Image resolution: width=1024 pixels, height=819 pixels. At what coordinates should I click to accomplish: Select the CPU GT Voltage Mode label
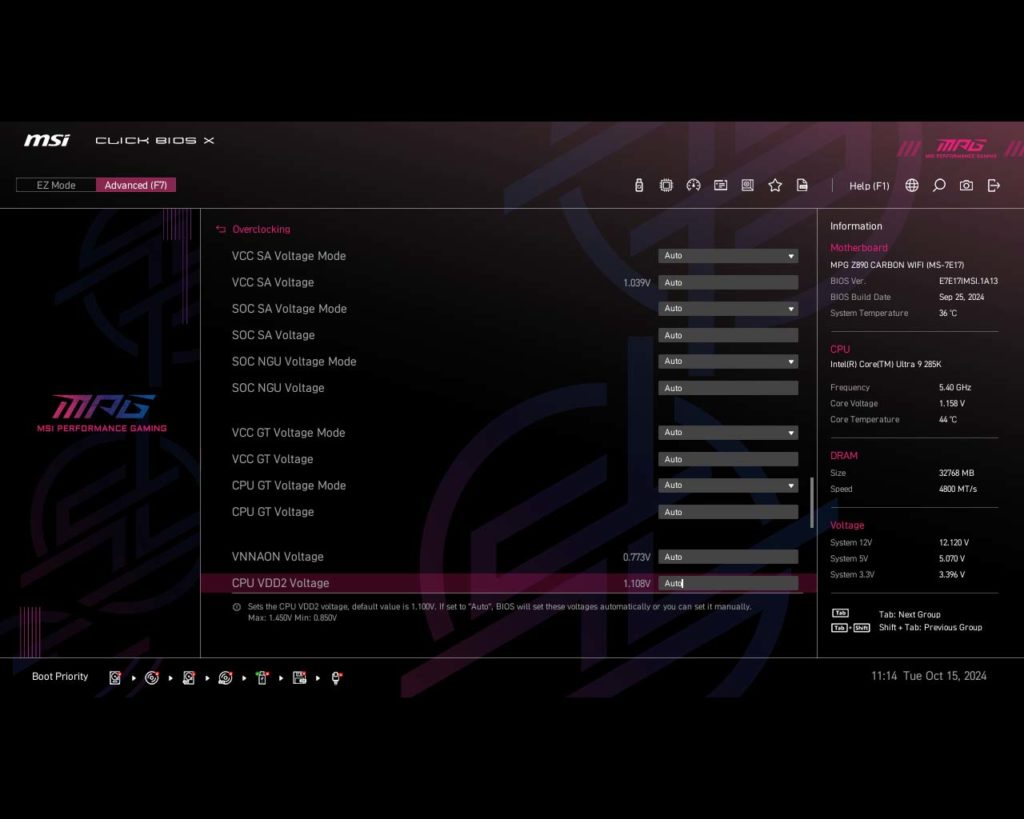pyautogui.click(x=289, y=486)
